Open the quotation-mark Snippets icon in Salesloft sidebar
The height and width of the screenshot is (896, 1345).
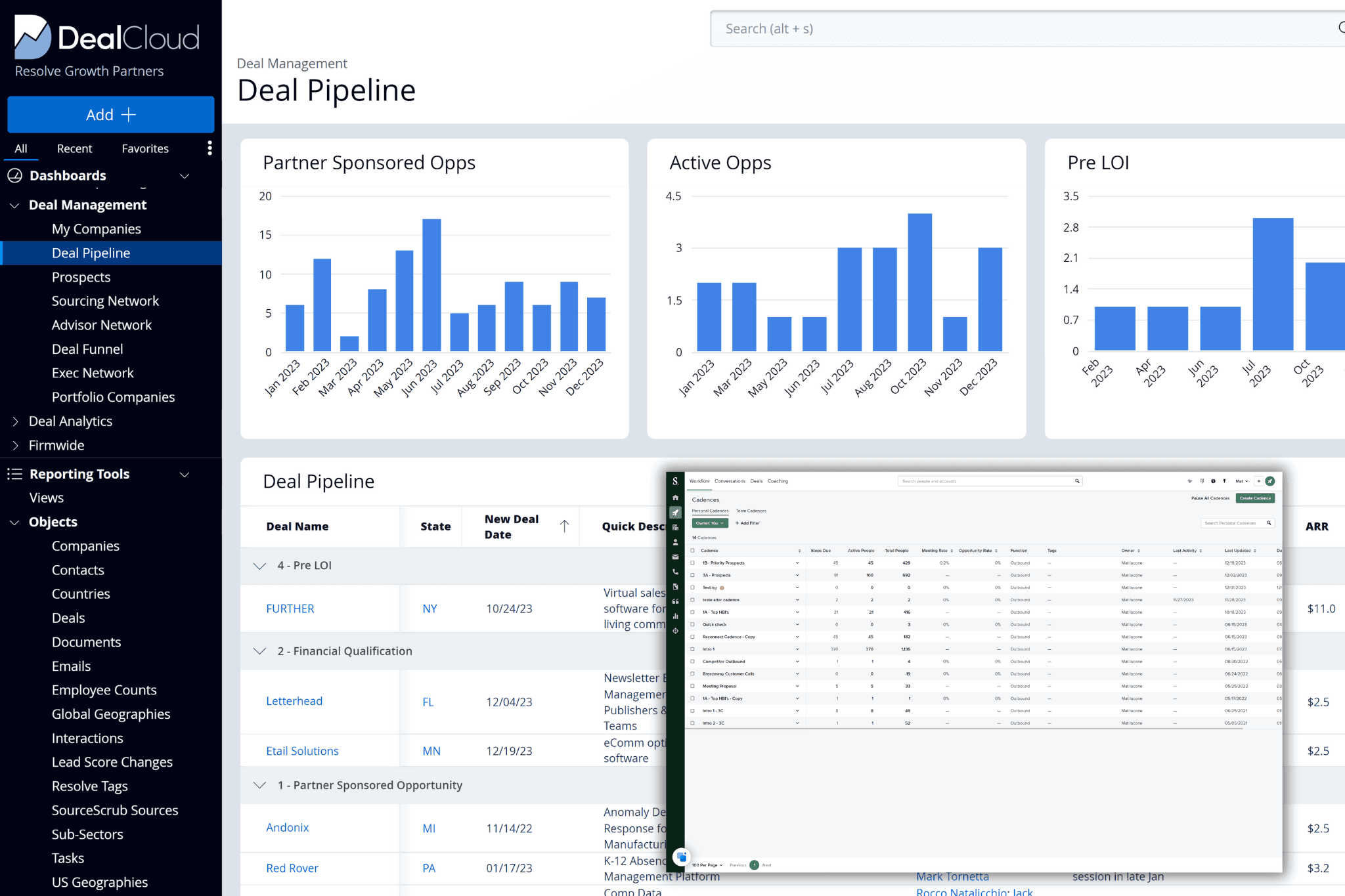[675, 601]
